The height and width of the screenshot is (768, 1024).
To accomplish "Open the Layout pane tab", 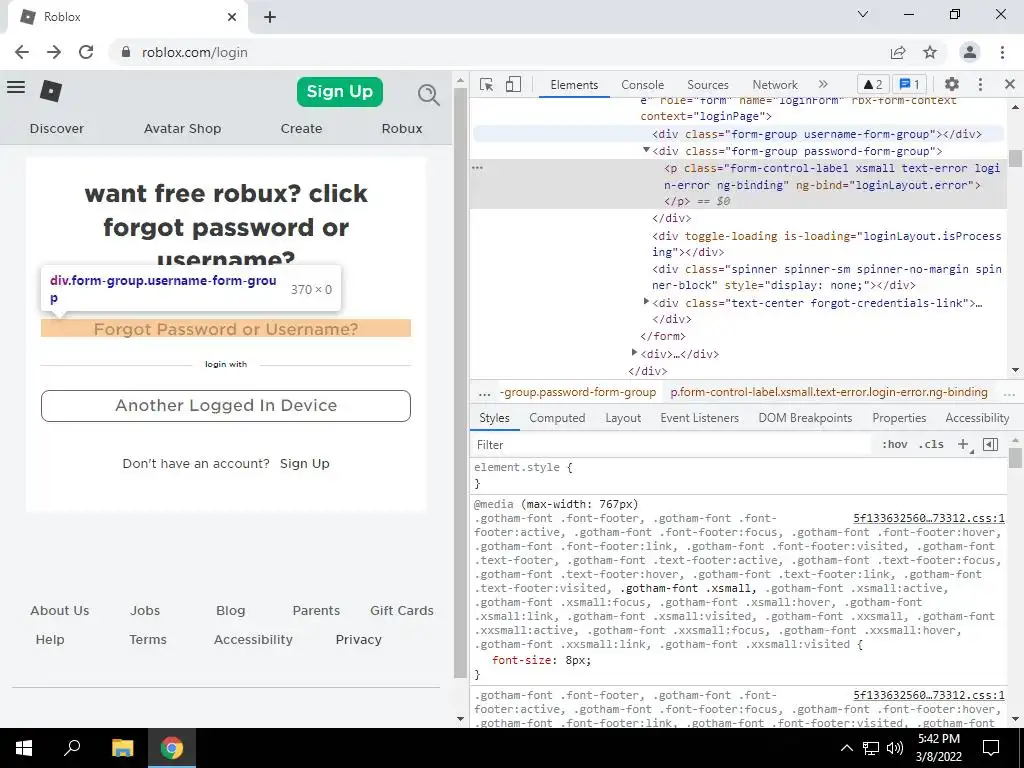I will (623, 418).
